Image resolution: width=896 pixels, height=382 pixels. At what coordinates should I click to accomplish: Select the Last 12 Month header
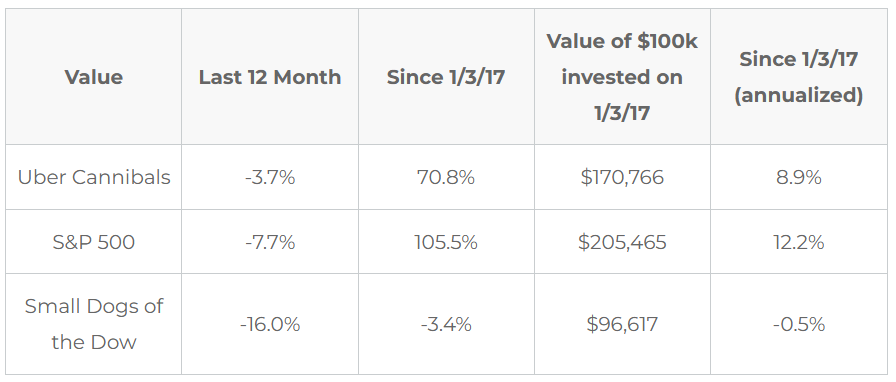(270, 77)
